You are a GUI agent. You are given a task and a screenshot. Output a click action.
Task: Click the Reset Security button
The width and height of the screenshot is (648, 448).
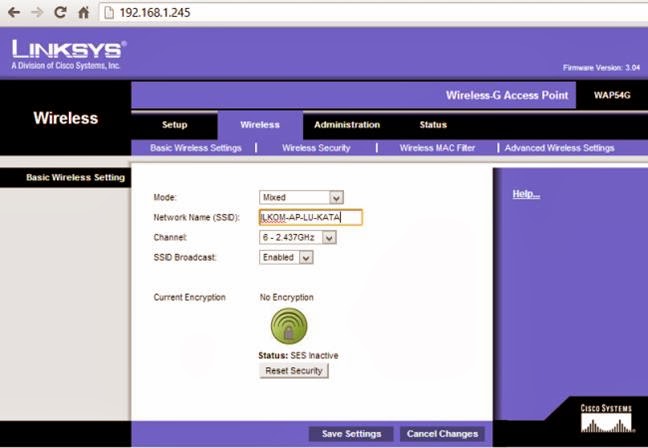[x=294, y=371]
